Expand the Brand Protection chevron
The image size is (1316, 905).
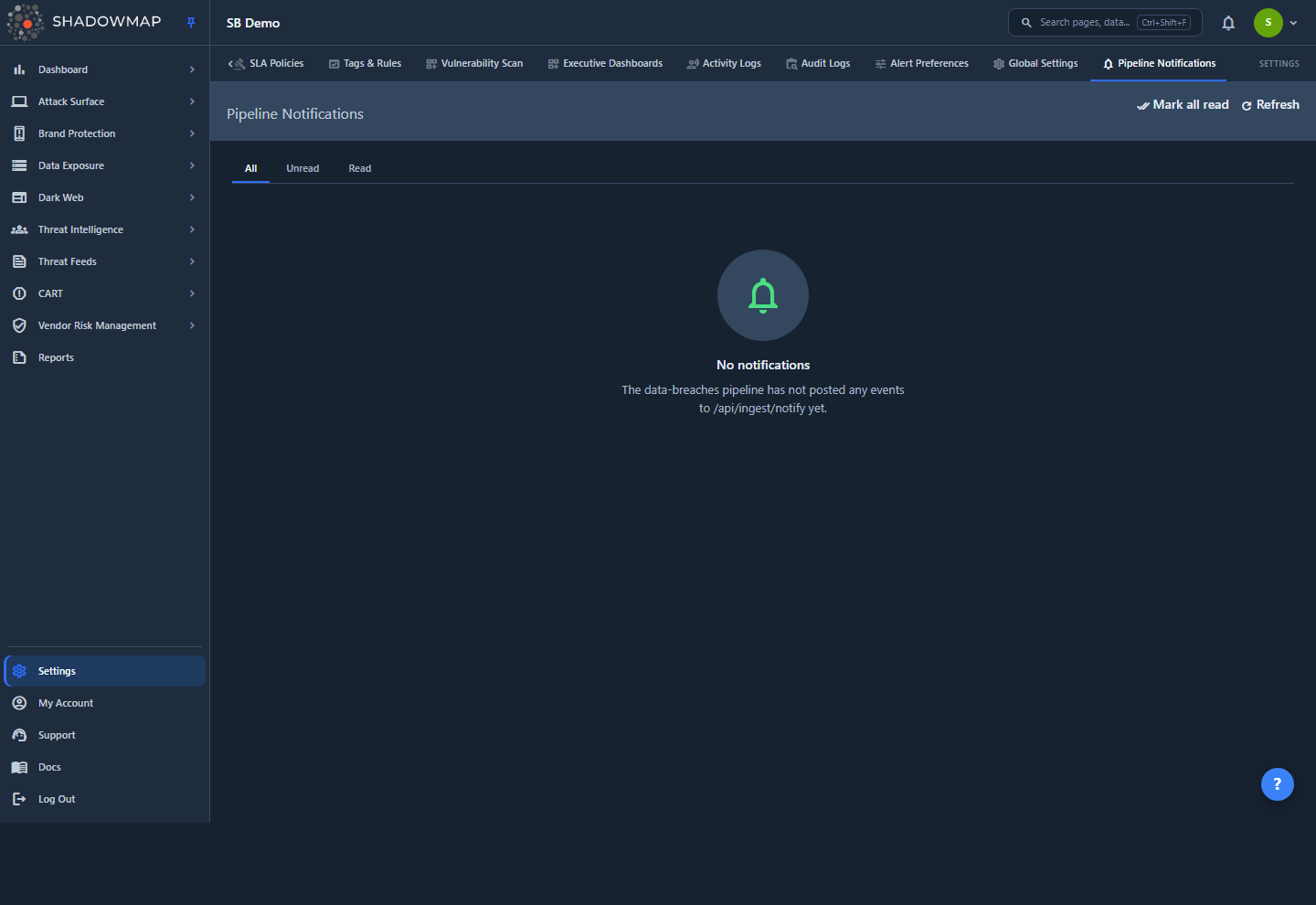(192, 133)
